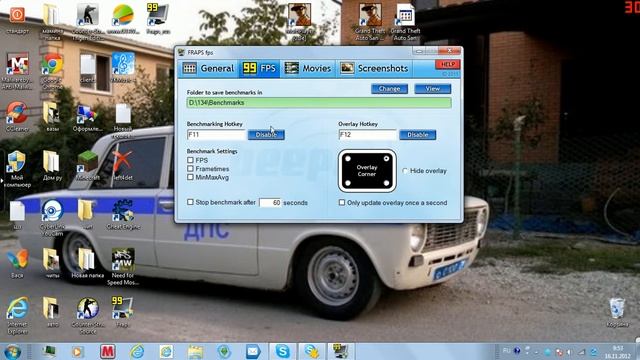Select the Hide overlay radio option
The height and width of the screenshot is (360, 640).
(x=405, y=171)
